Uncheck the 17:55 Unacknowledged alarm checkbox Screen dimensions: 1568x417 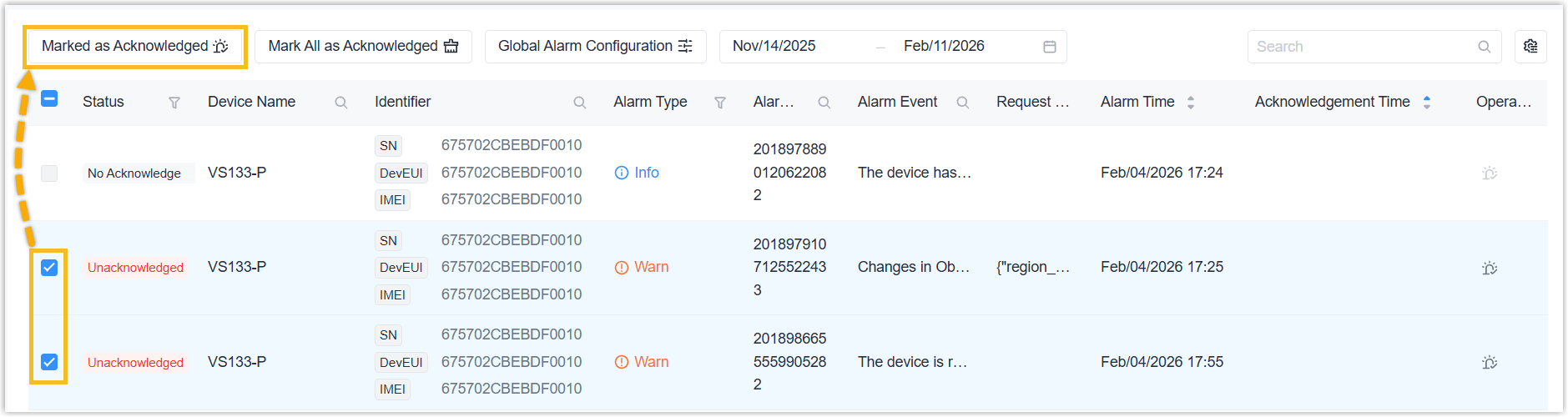click(x=49, y=362)
